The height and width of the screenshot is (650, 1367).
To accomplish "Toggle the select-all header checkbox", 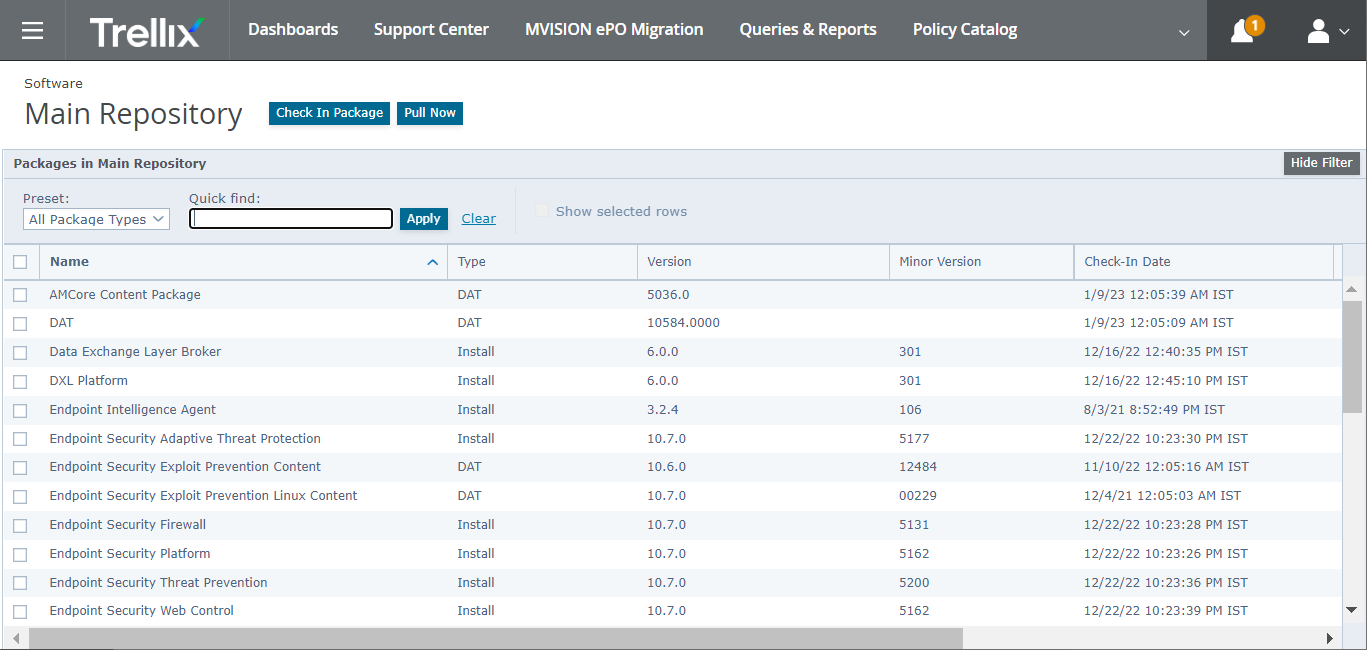I will coord(20,262).
